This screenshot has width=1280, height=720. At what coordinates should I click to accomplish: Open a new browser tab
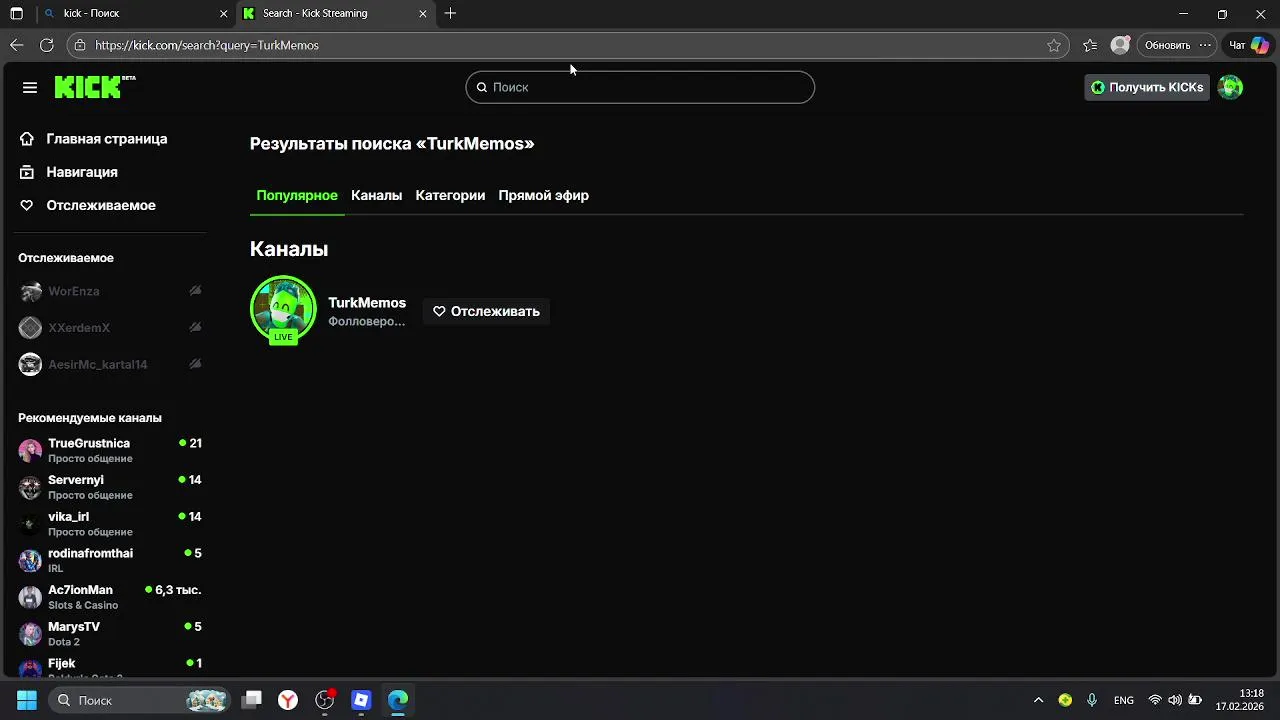[451, 13]
